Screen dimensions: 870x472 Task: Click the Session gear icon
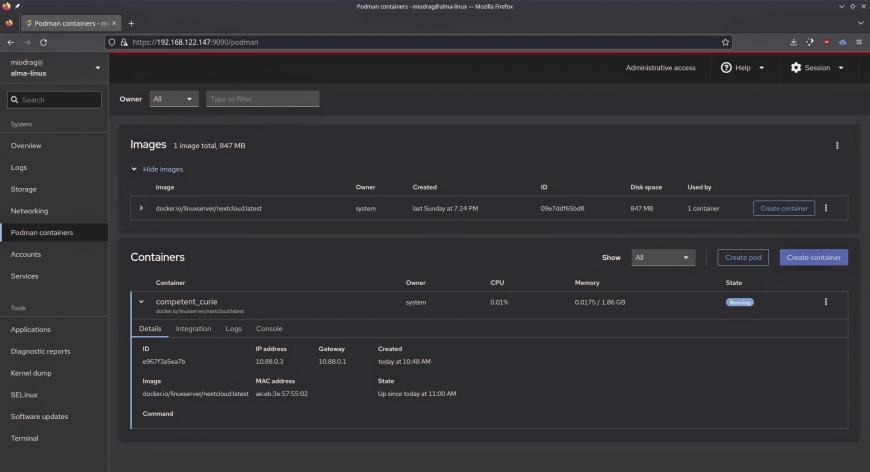796,68
